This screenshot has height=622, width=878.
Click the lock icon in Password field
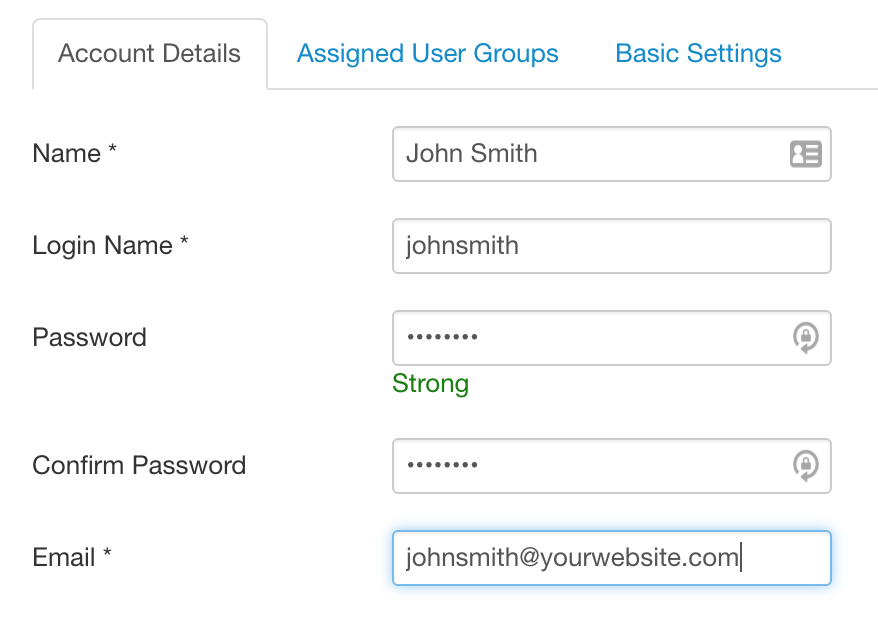(805, 338)
